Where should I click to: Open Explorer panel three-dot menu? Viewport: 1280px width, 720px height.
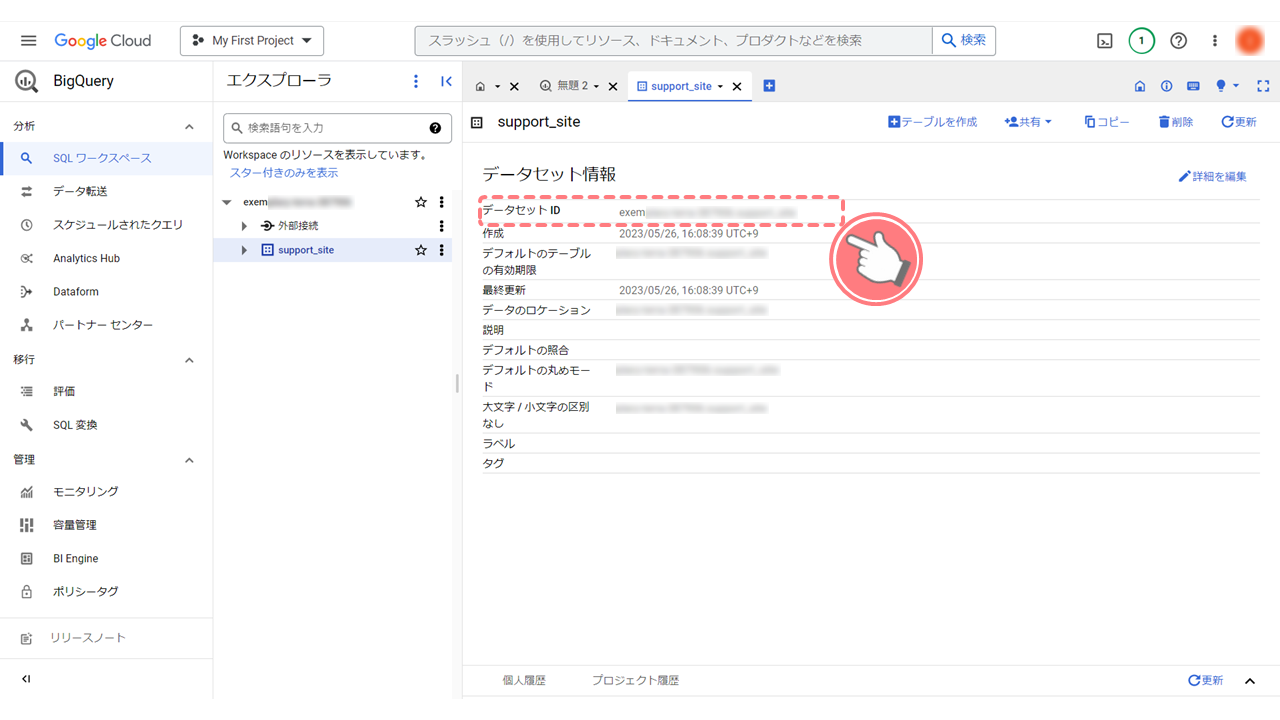(416, 81)
